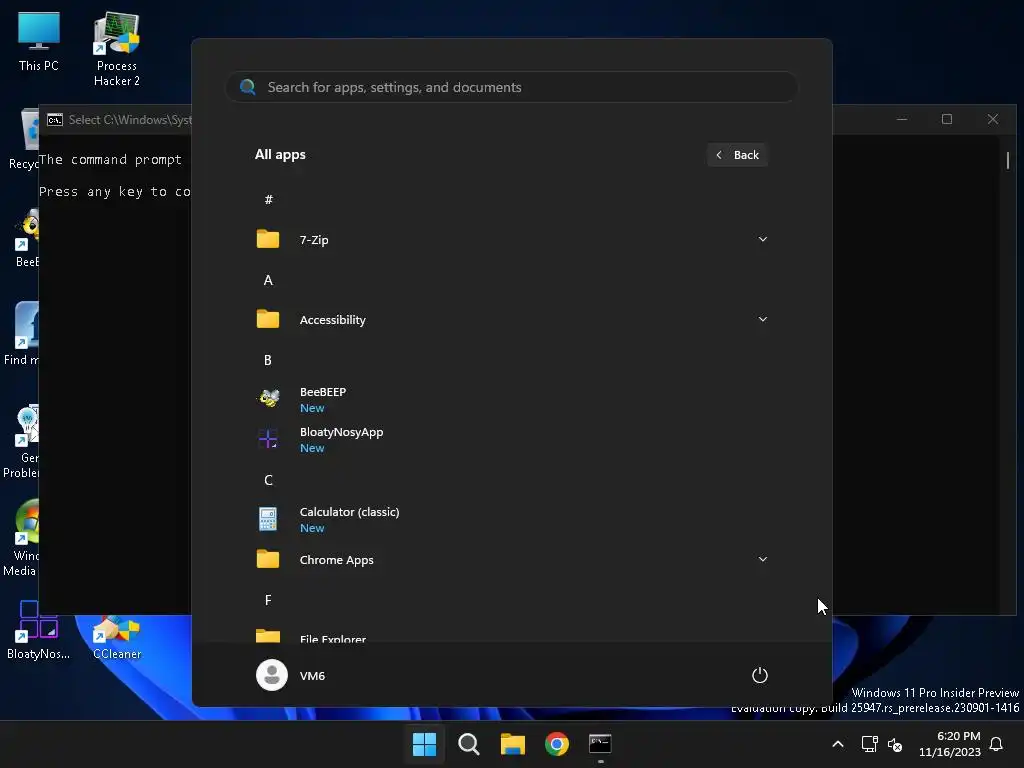The width and height of the screenshot is (1024, 768).
Task: Open the network status tray icon
Action: [869, 744]
